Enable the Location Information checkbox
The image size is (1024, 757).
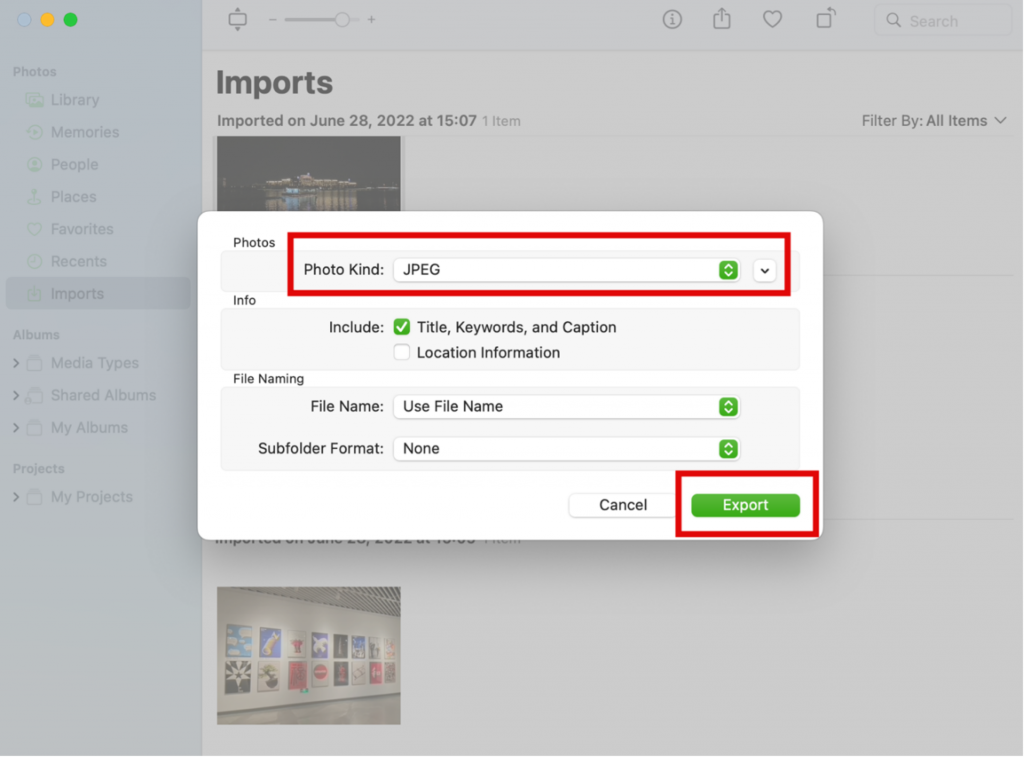[402, 352]
